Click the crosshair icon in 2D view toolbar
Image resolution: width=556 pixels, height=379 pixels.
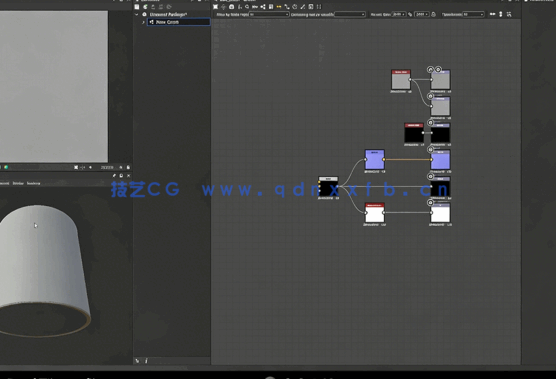click(x=83, y=167)
